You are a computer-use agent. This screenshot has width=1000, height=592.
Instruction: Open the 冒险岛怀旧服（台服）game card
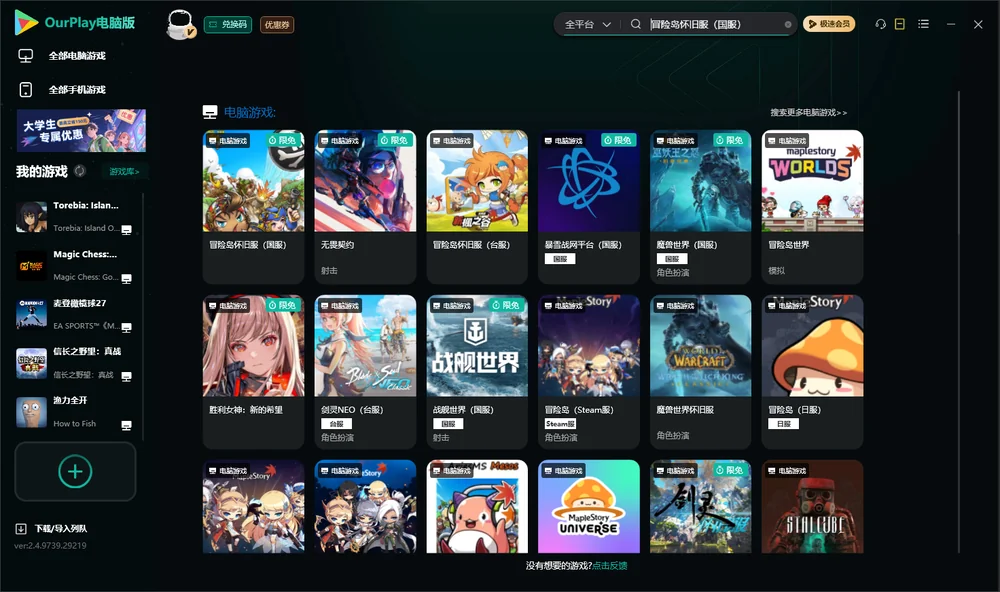[x=477, y=207]
